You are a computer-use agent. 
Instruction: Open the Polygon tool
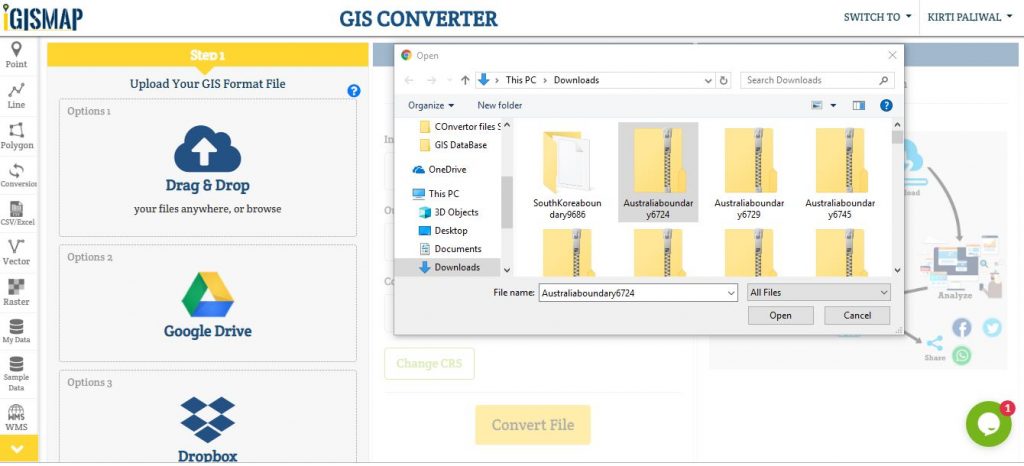(17, 136)
